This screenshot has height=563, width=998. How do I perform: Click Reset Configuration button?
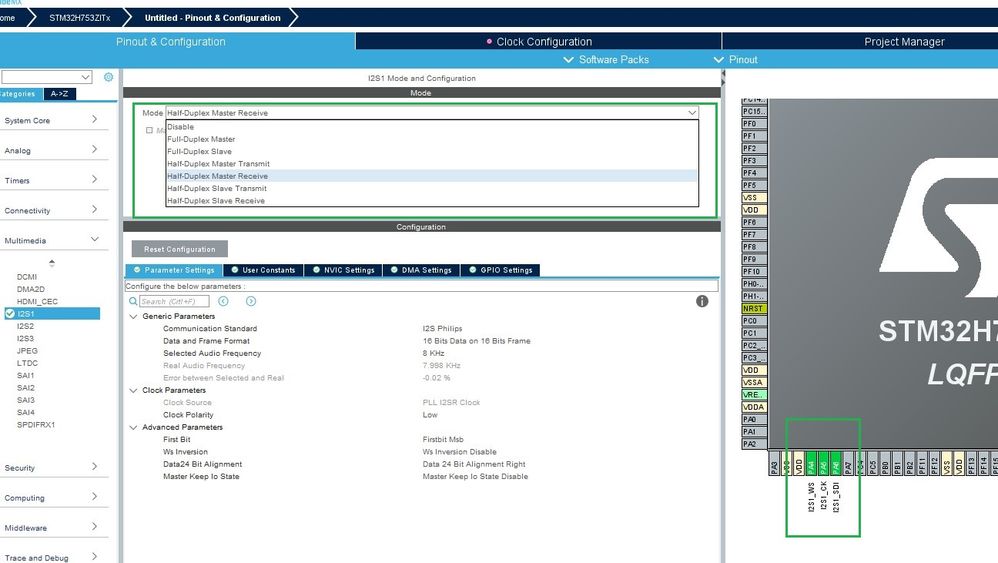179,249
